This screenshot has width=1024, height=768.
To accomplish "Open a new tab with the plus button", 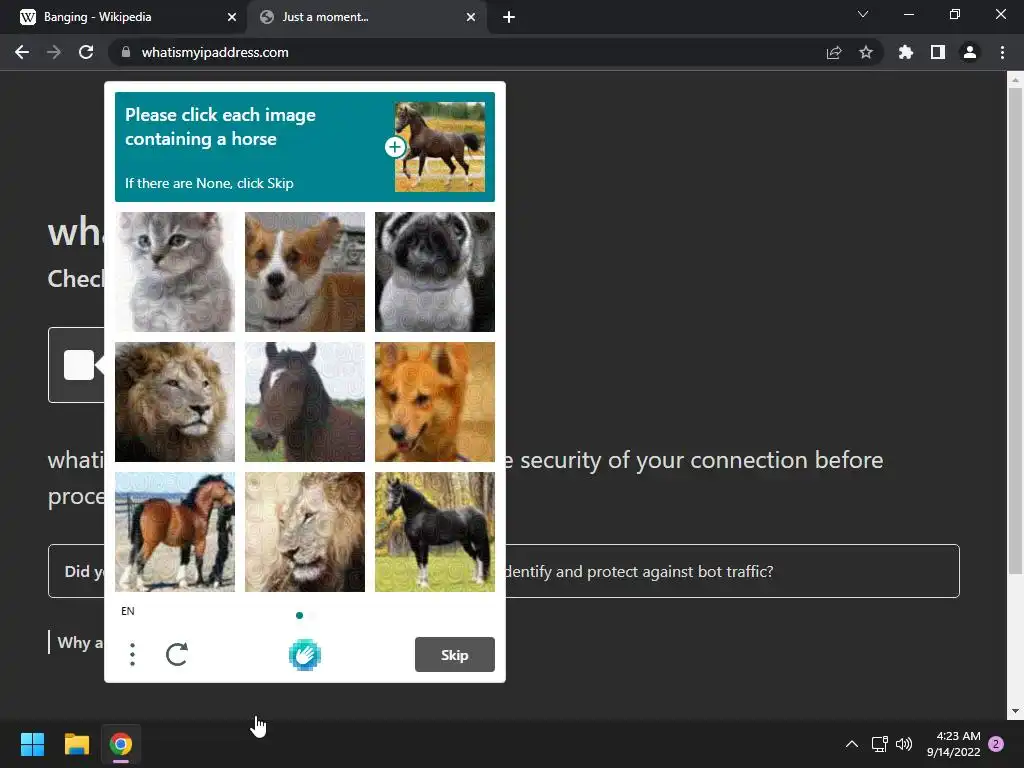I will (x=509, y=17).
